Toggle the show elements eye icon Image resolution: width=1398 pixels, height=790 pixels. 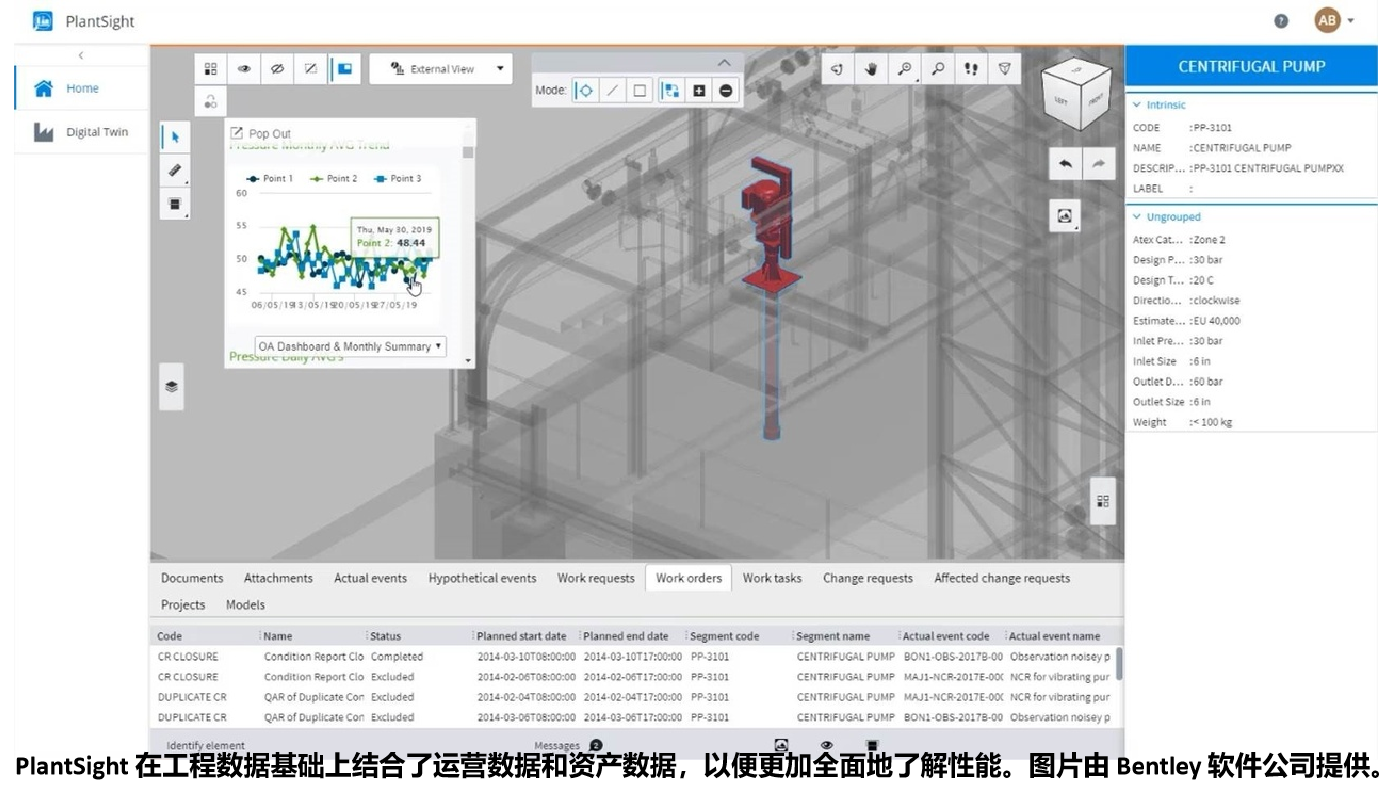coord(244,69)
